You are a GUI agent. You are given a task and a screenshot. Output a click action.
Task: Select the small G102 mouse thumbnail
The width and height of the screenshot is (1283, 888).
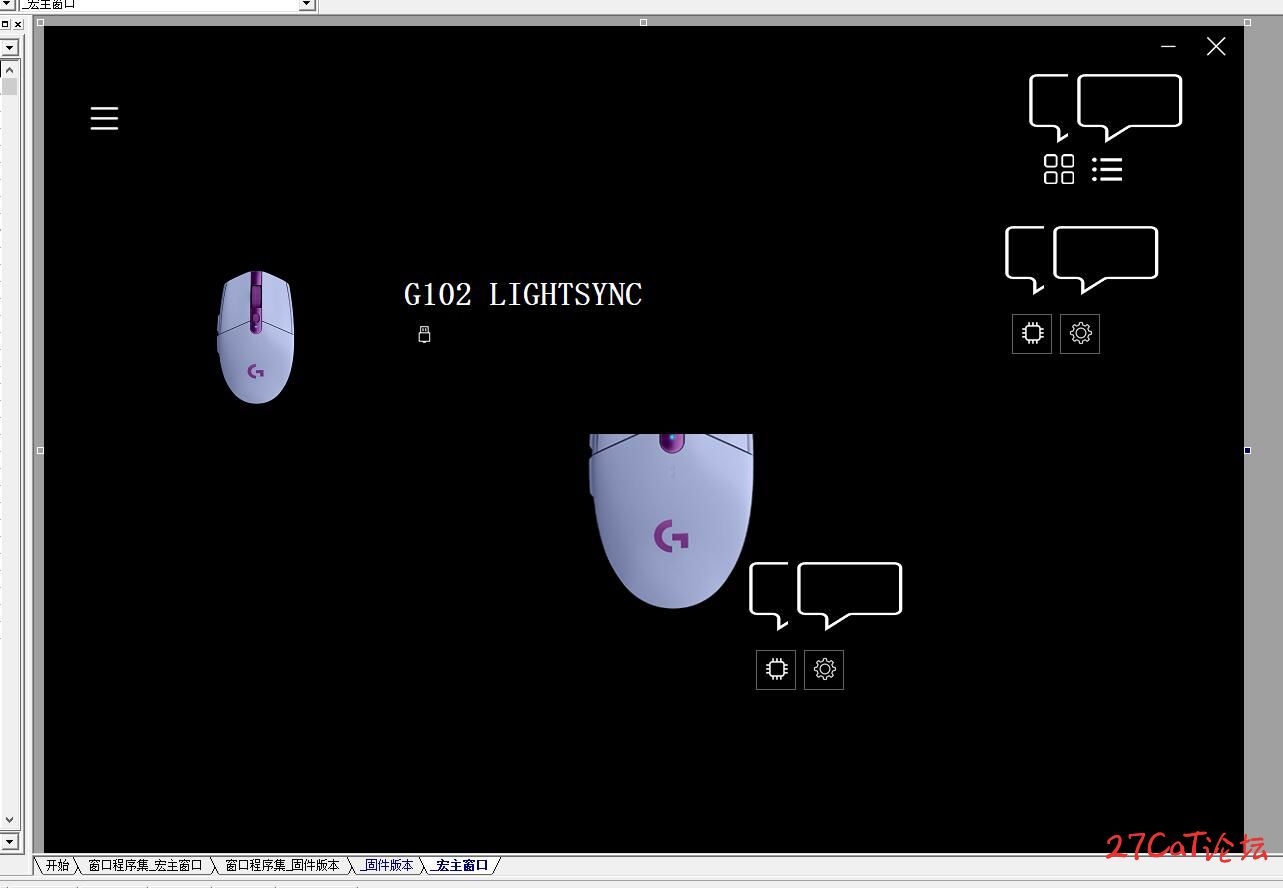[256, 337]
